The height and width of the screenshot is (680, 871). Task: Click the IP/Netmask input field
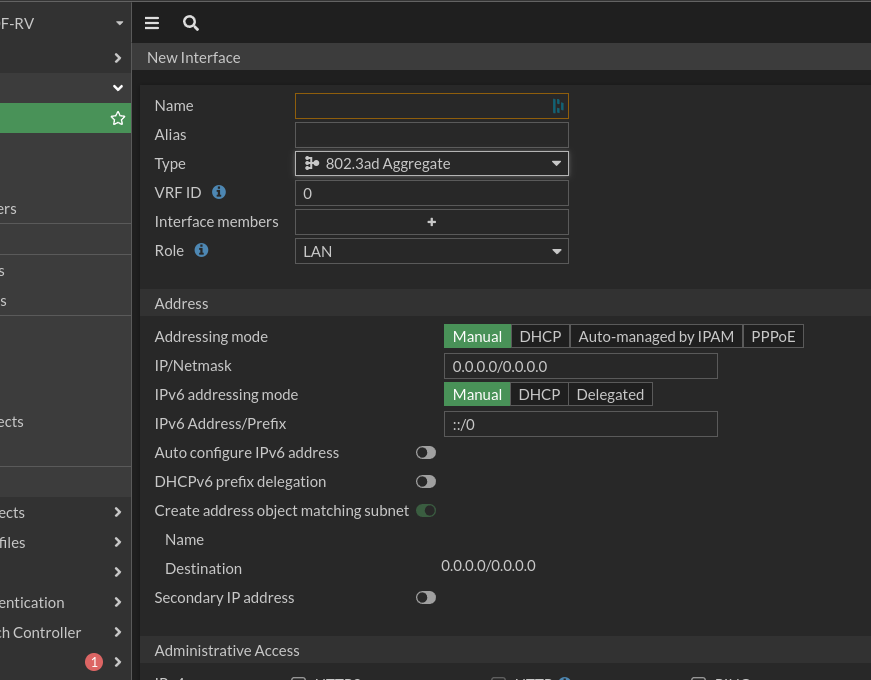(x=580, y=367)
